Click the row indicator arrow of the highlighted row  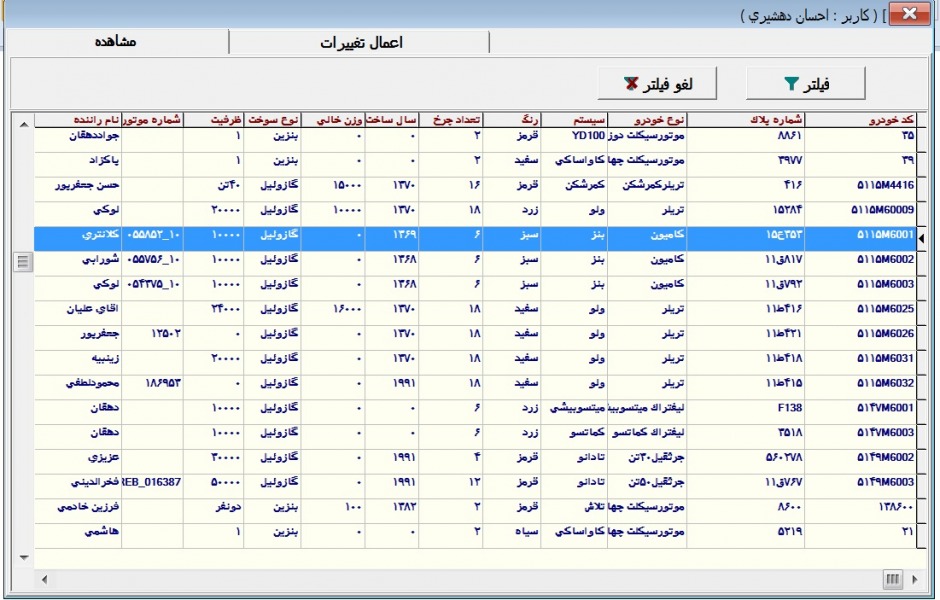[922, 237]
